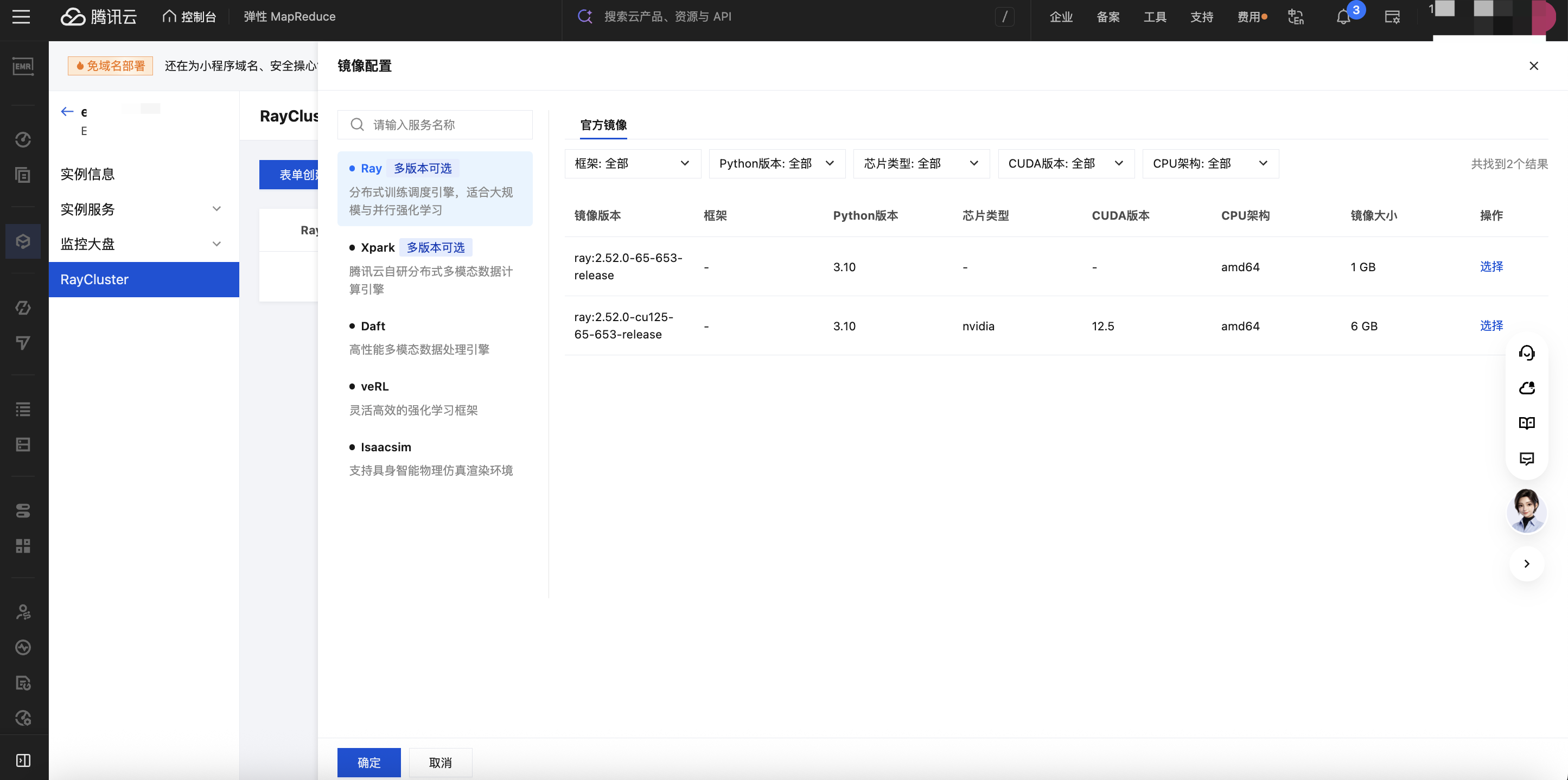Select the veRL service

click(x=435, y=398)
